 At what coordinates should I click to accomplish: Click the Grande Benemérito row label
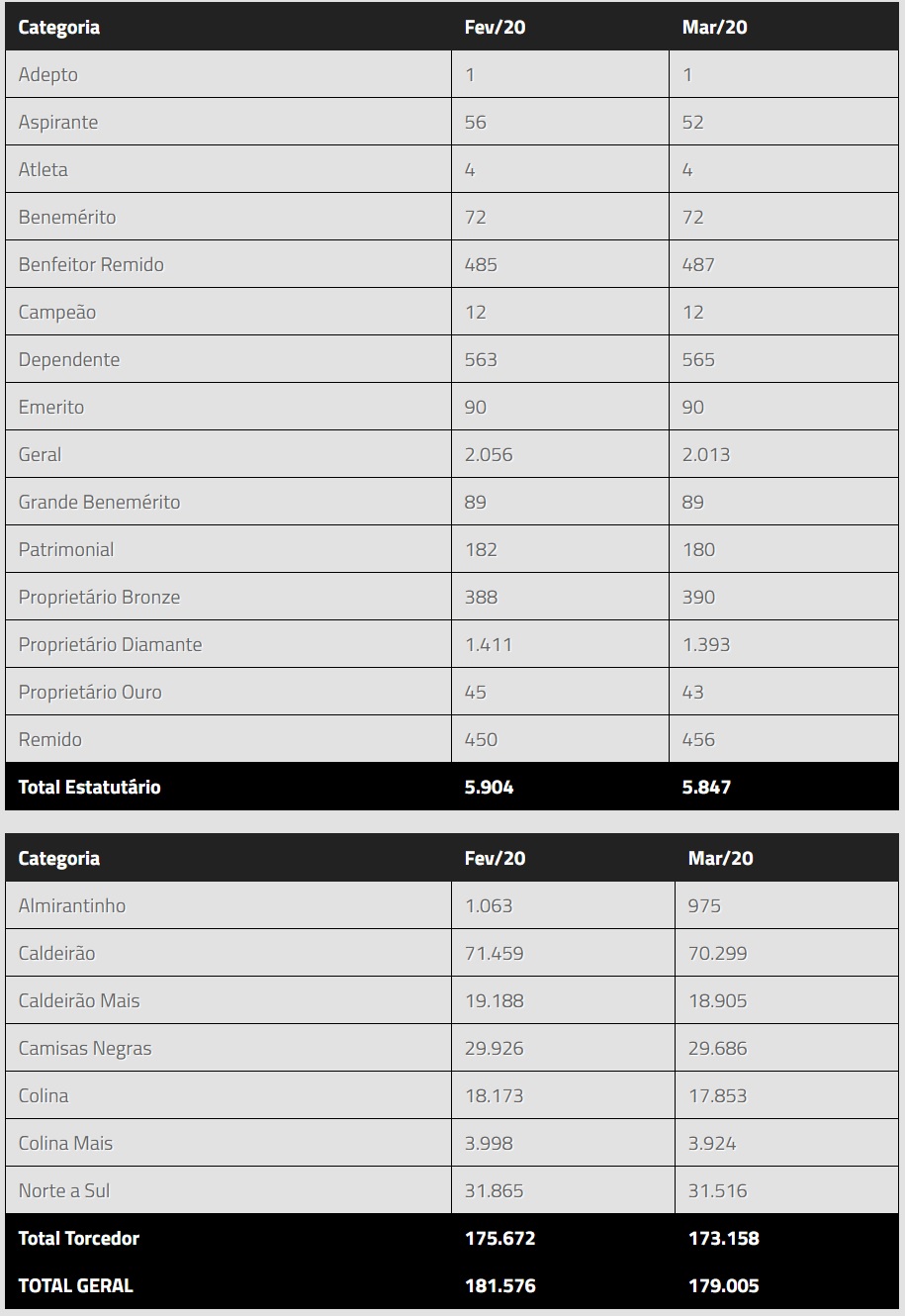tap(99, 503)
